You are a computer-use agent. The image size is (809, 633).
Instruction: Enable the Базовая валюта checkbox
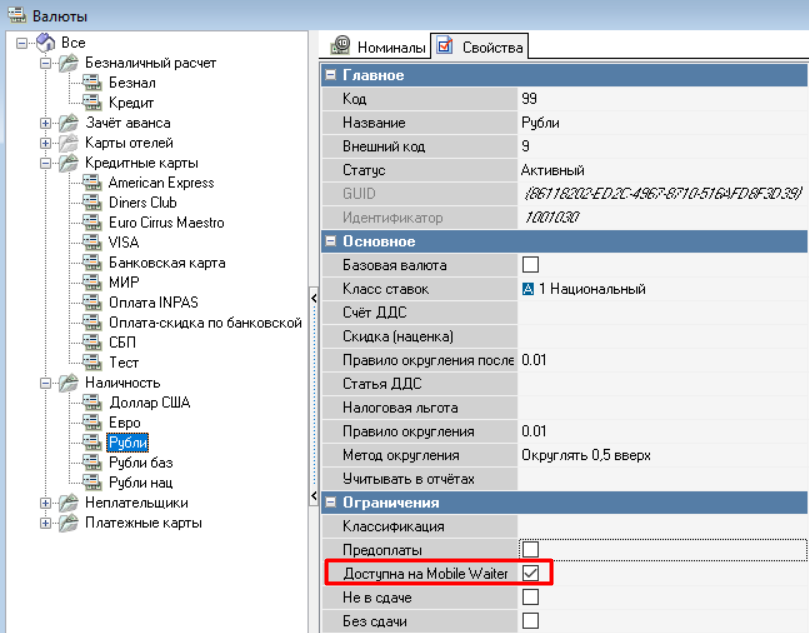tap(531, 265)
